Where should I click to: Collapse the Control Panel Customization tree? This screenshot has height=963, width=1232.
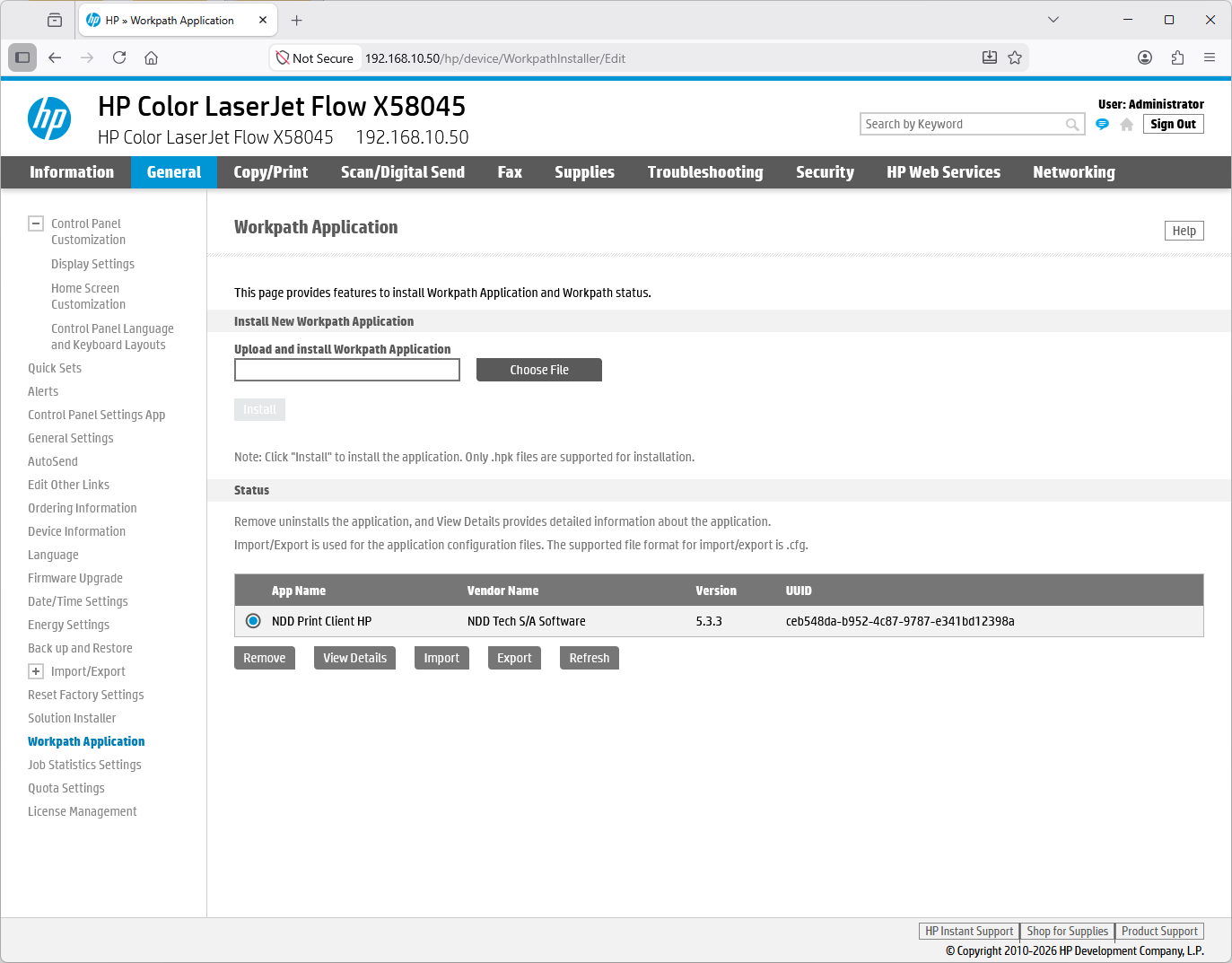[x=36, y=223]
